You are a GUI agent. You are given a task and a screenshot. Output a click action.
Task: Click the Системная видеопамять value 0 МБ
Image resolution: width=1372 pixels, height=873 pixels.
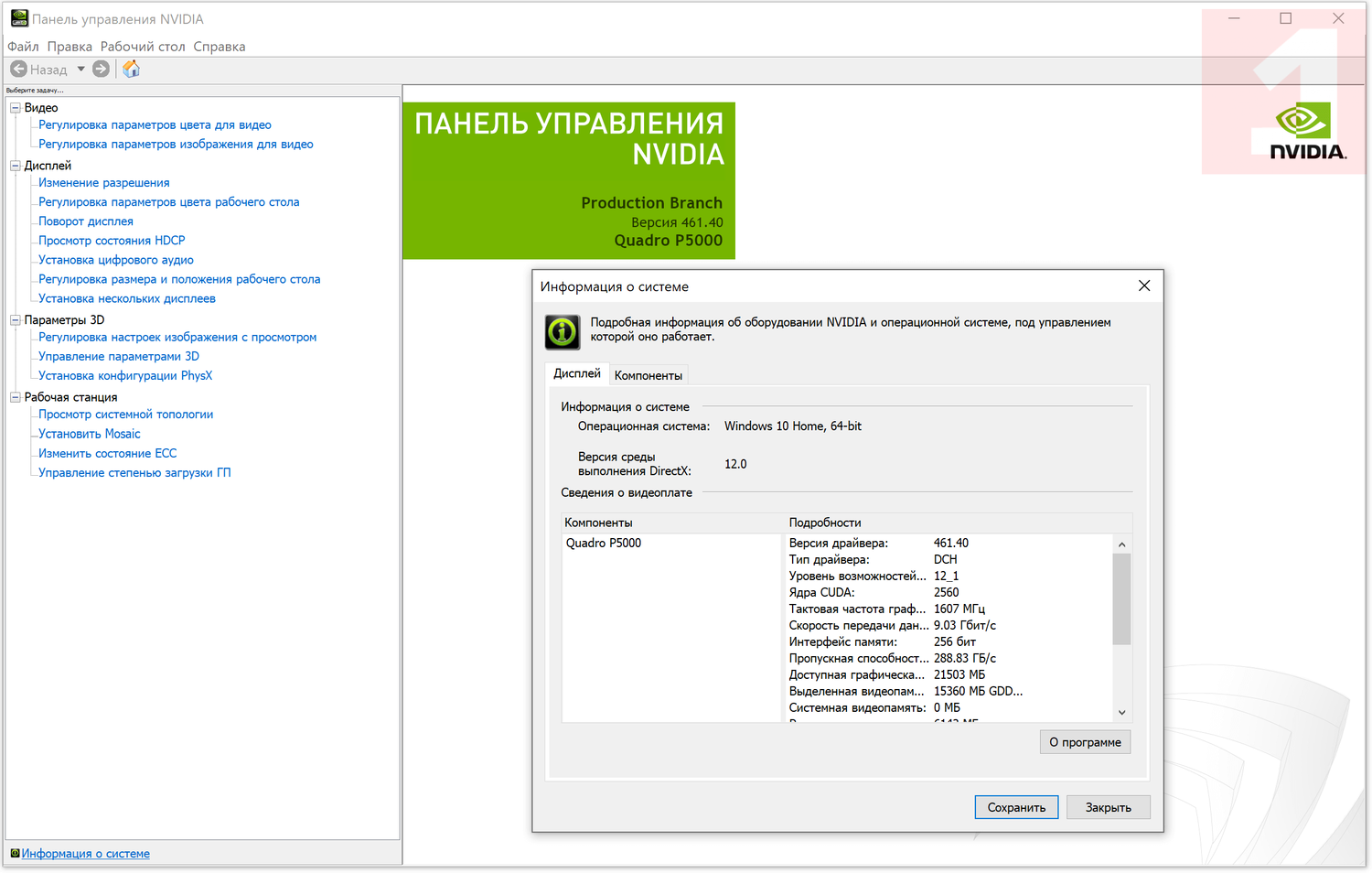point(948,708)
